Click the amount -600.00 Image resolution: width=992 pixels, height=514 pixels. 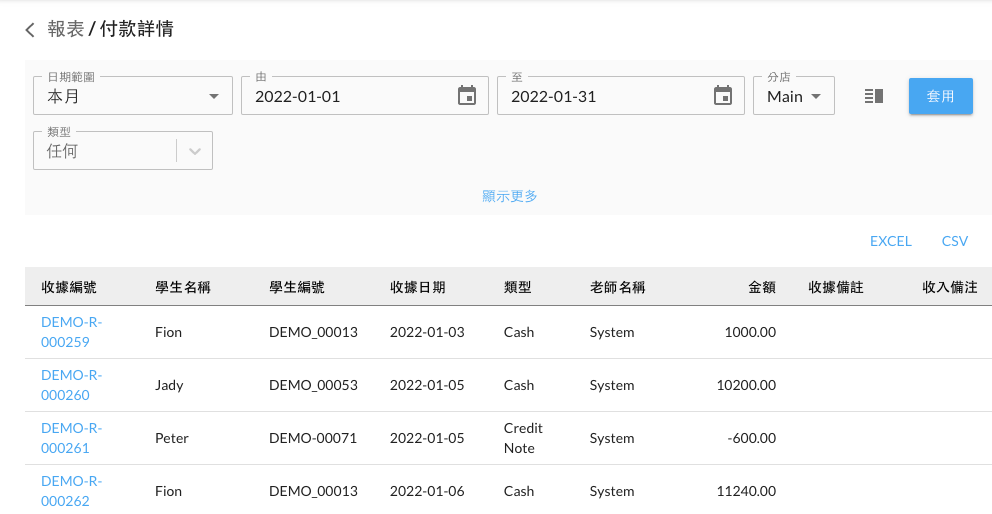(752, 438)
